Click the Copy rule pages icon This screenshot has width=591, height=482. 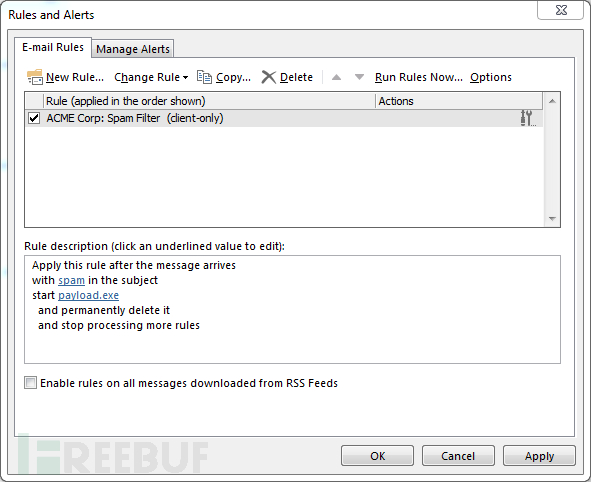click(205, 77)
